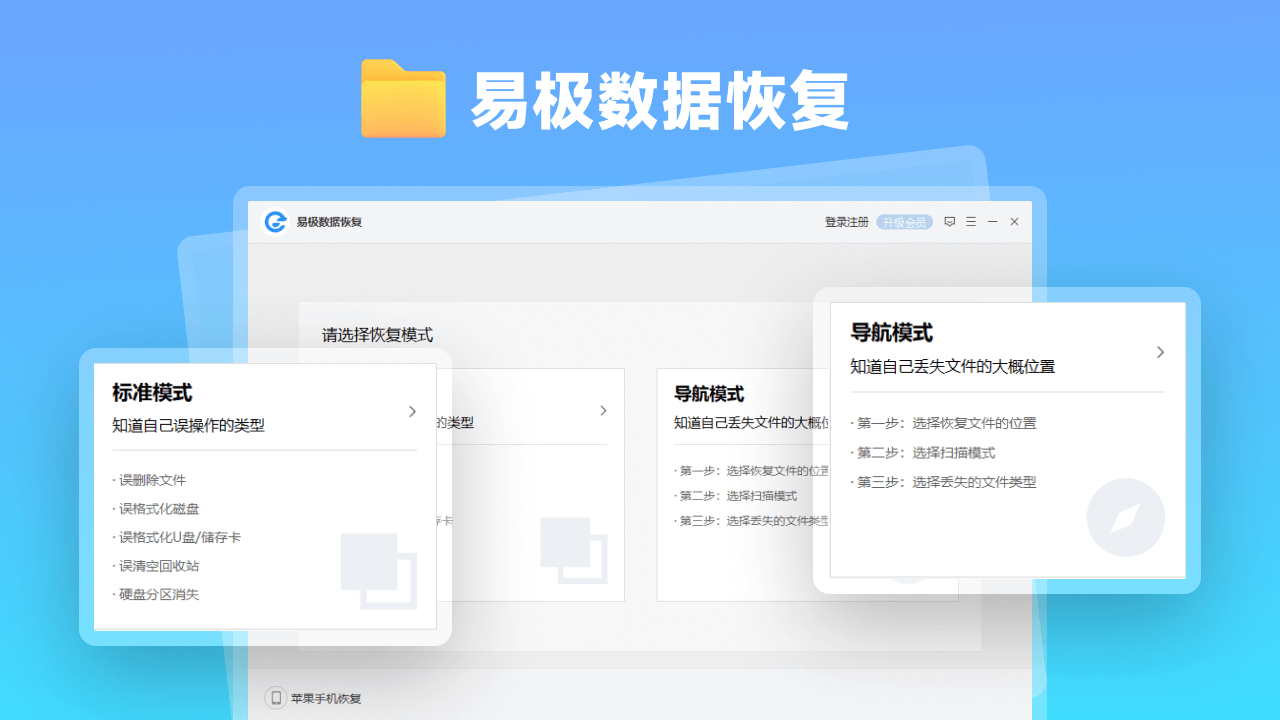
Task: Expand the chevron on the enlarged 标准模式 card
Action: [412, 411]
